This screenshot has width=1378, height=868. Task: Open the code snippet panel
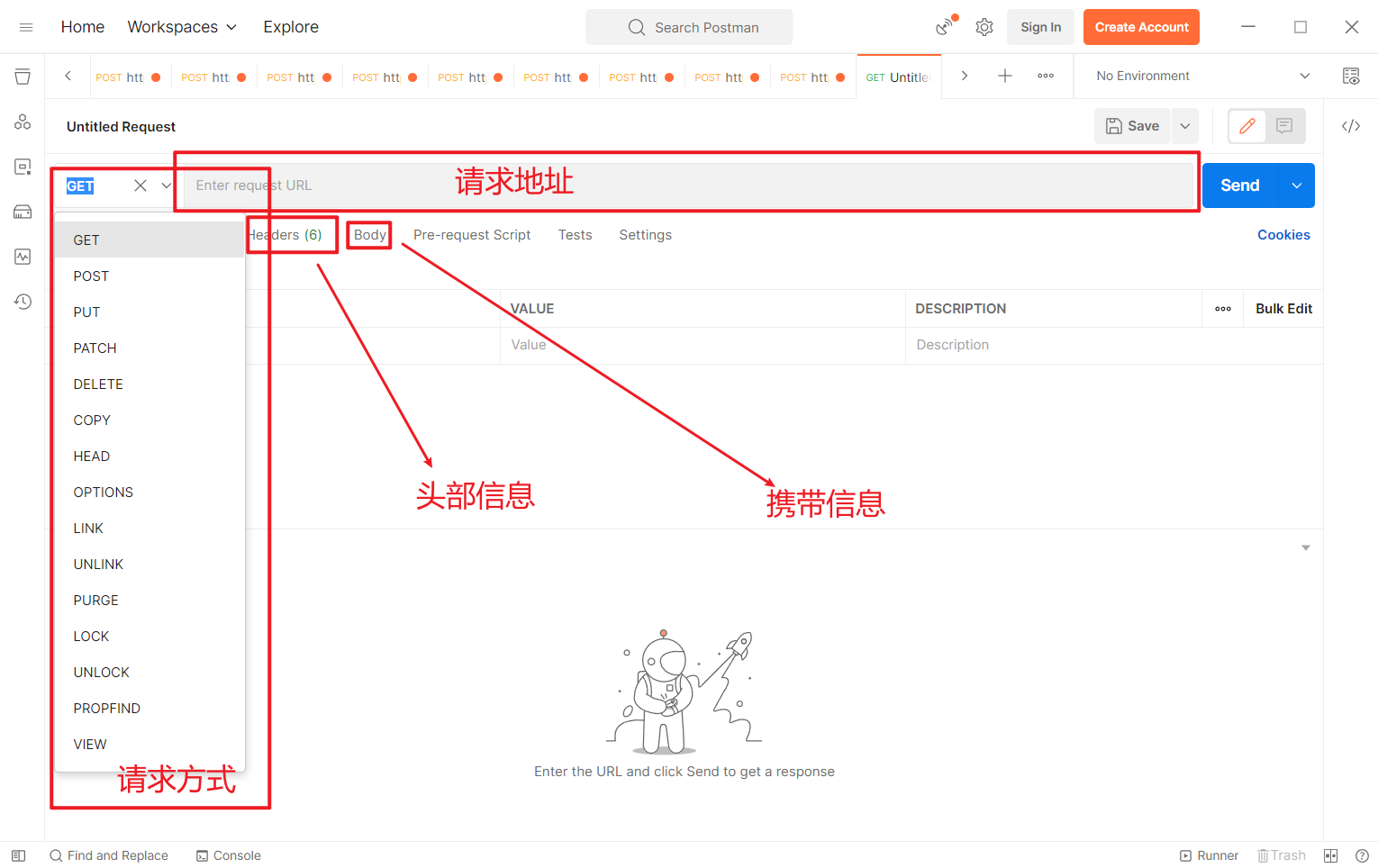coord(1351,126)
